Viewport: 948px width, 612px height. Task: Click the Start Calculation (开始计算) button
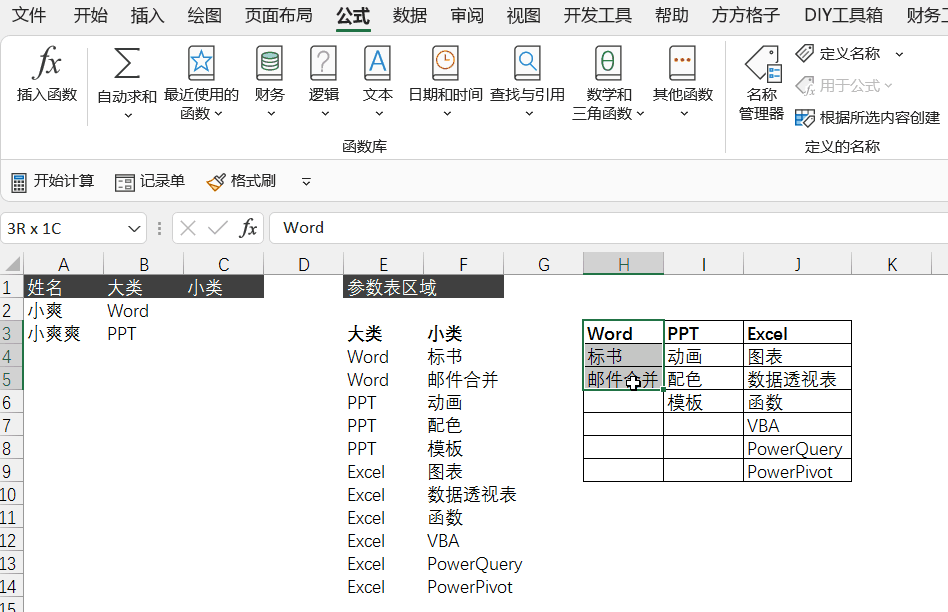coord(53,181)
